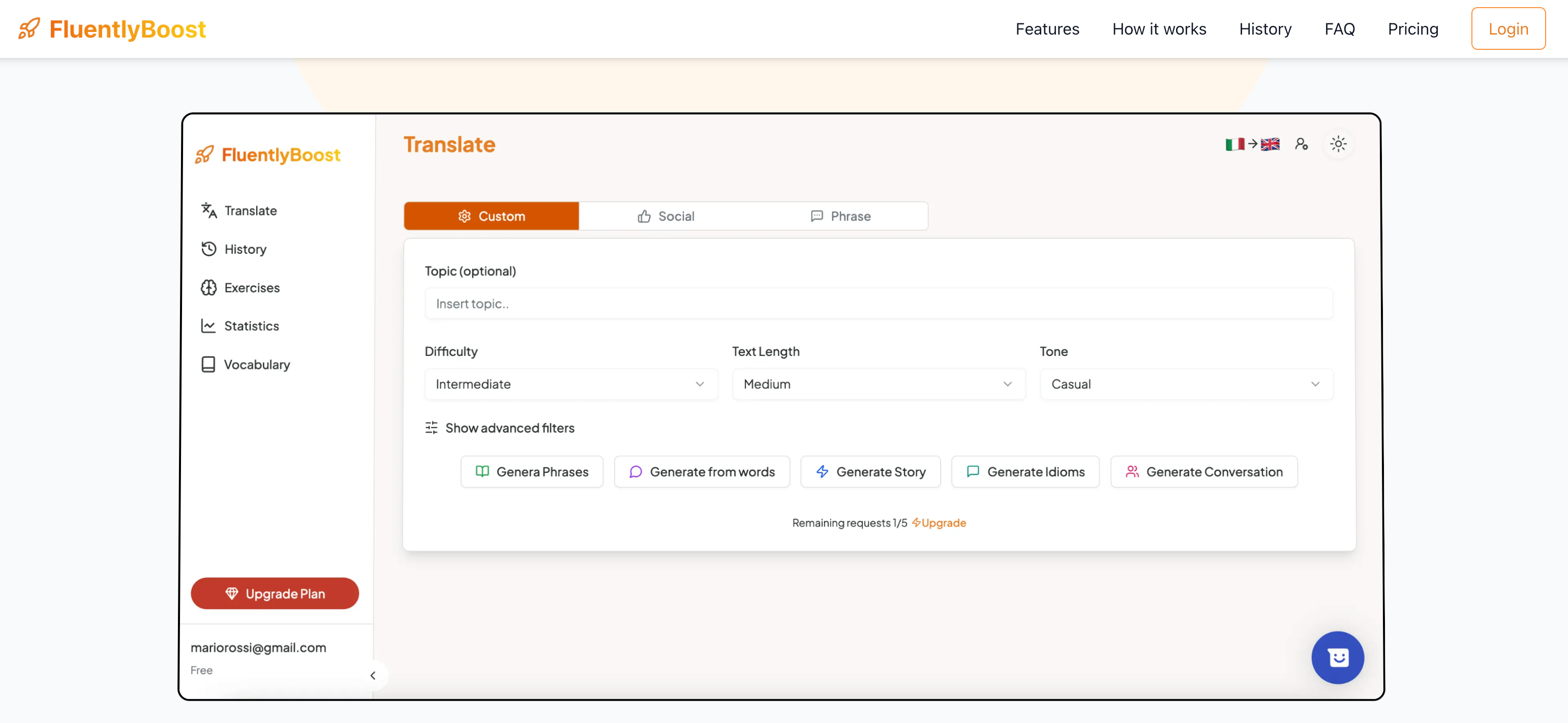This screenshot has height=723, width=1568.
Task: Click the Generate Story button
Action: coord(870,472)
